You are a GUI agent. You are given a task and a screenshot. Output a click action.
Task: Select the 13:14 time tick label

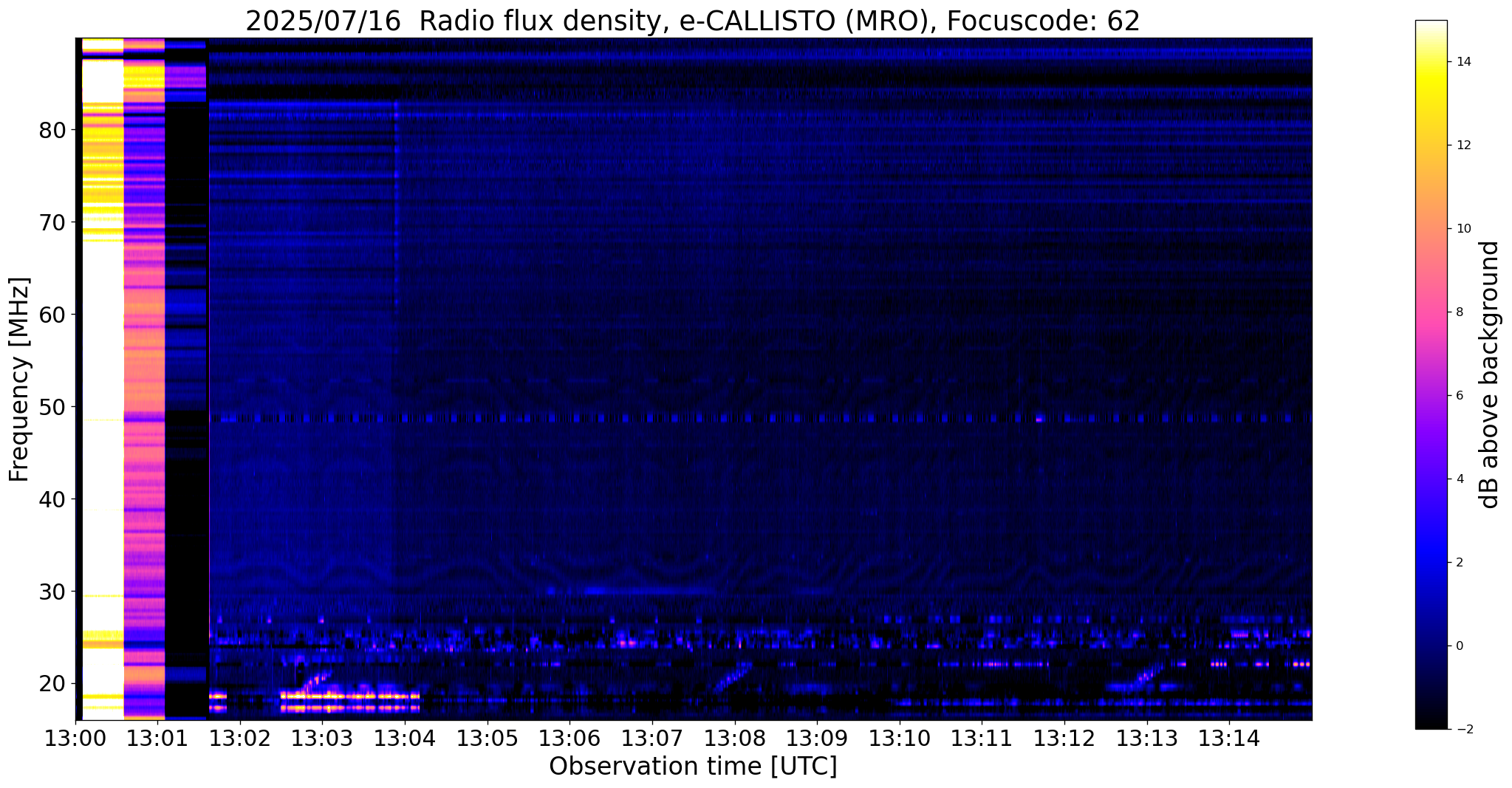coord(1229,738)
